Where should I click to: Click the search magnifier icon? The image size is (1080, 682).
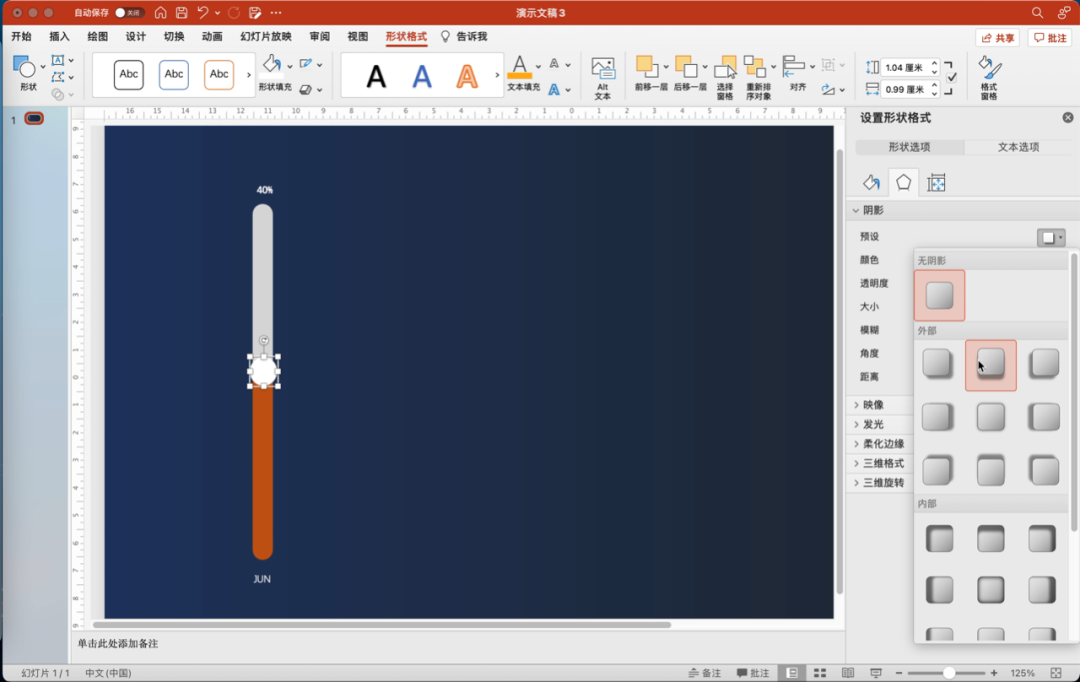(x=1037, y=12)
